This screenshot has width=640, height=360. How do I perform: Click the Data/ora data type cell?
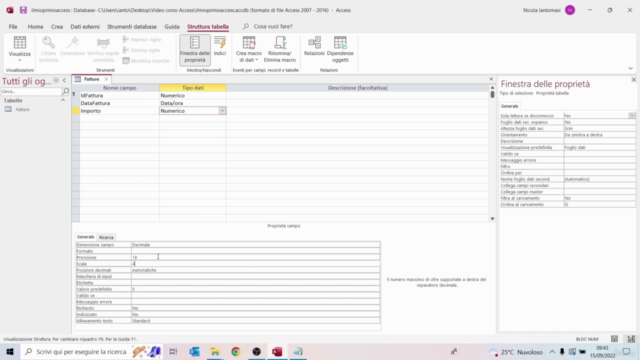pos(193,103)
